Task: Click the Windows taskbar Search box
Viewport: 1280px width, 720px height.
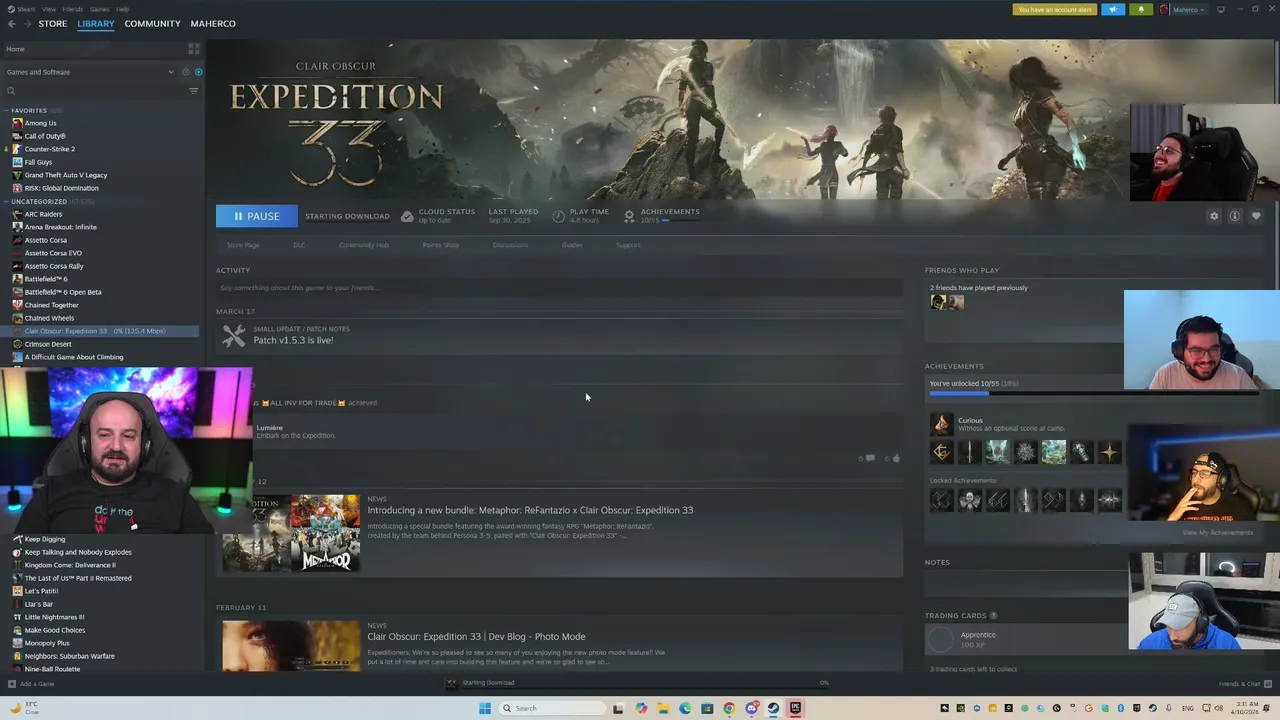Action: (553, 708)
